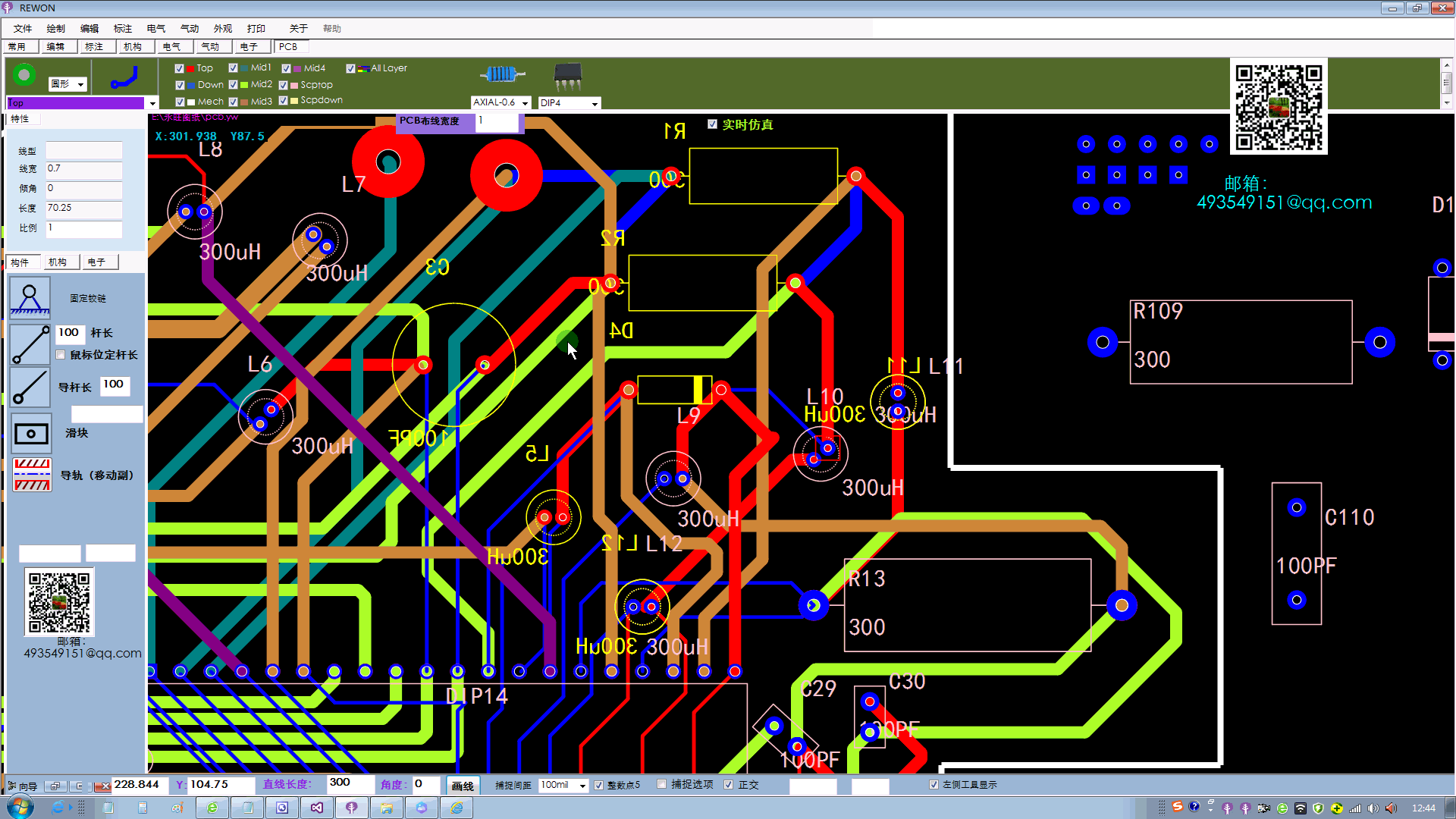The width and height of the screenshot is (1456, 819).
Task: Open the file explorer taskbar icon
Action: pyautogui.click(x=387, y=808)
